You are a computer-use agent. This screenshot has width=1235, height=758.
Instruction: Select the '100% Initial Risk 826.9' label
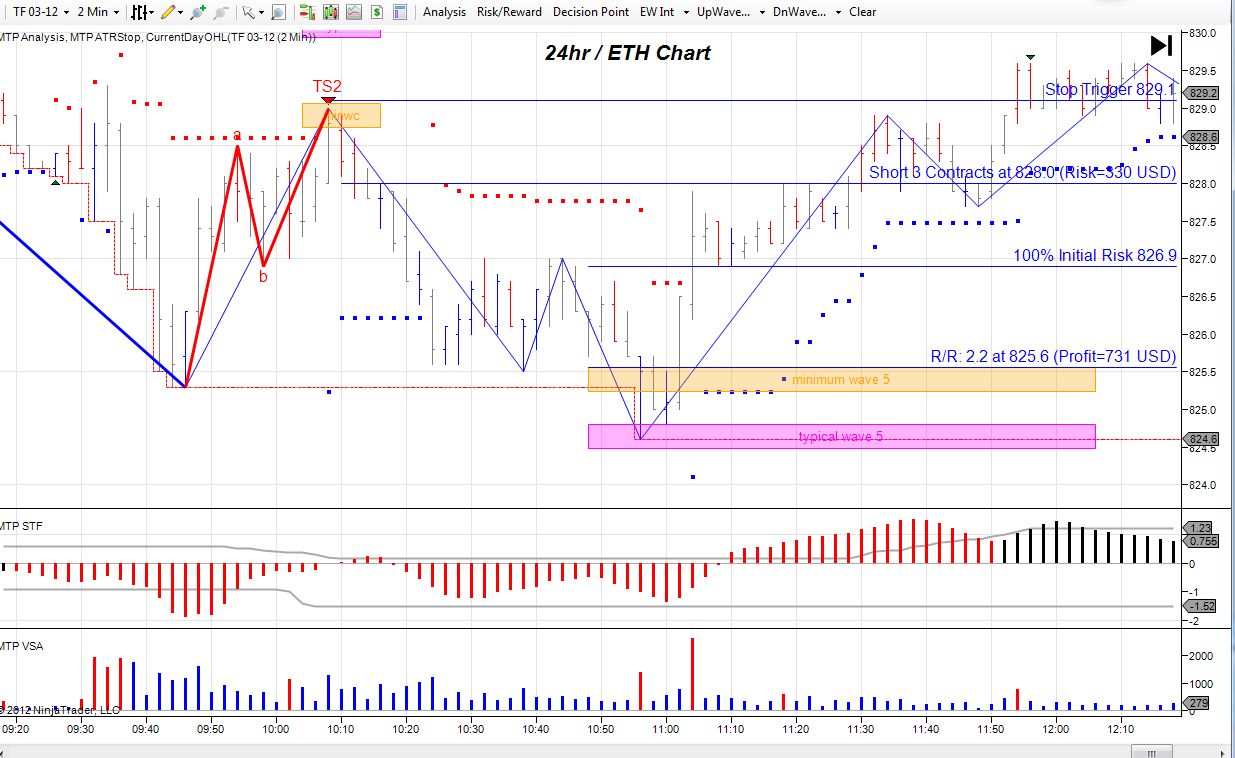[1095, 255]
